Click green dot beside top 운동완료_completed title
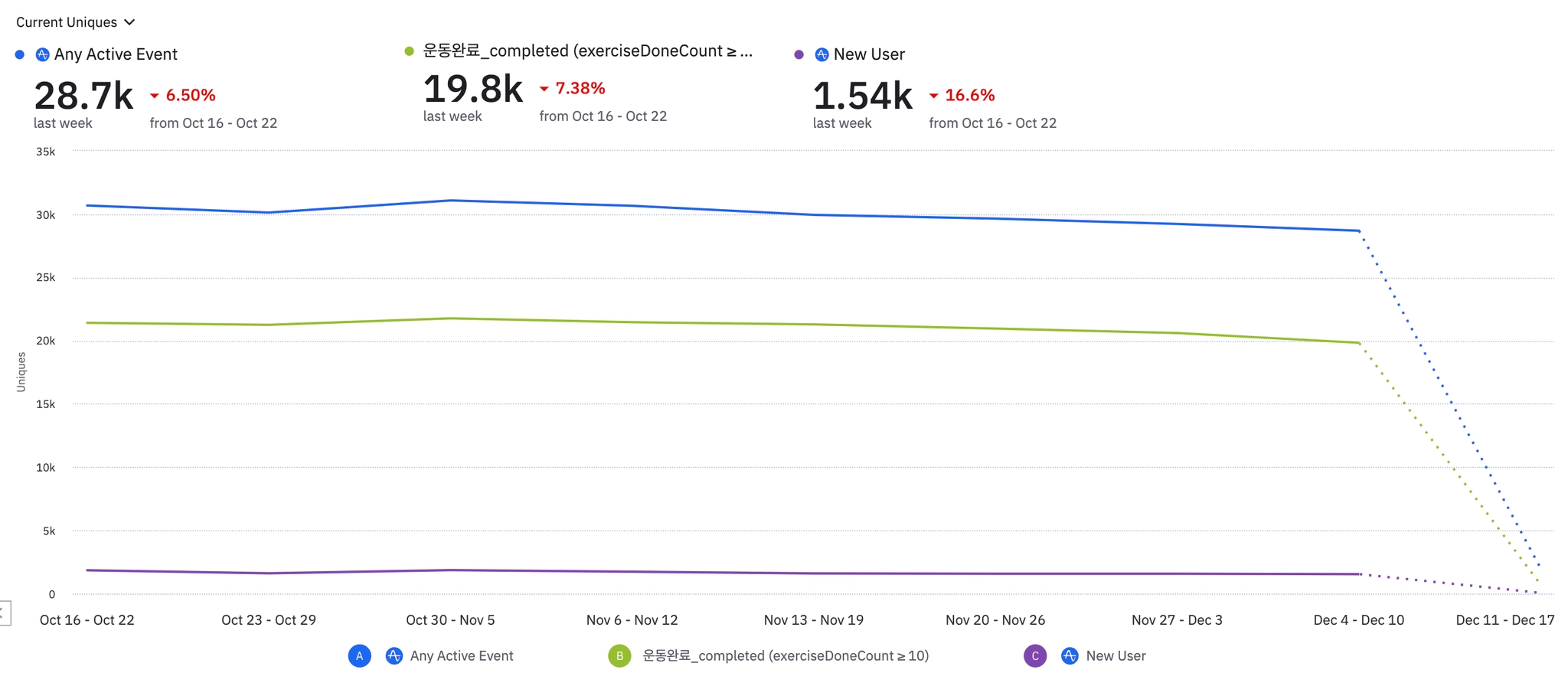This screenshot has height=673, width=1568. (409, 51)
